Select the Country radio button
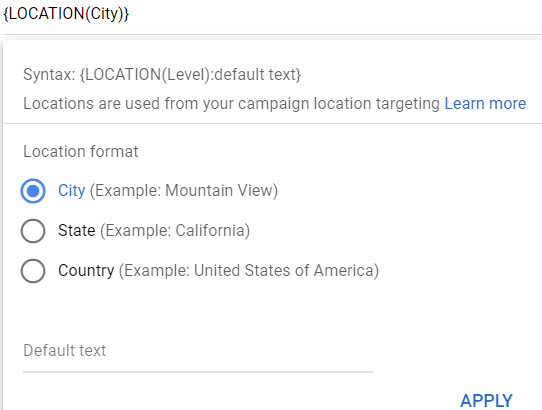The width and height of the screenshot is (542, 410). coord(33,271)
